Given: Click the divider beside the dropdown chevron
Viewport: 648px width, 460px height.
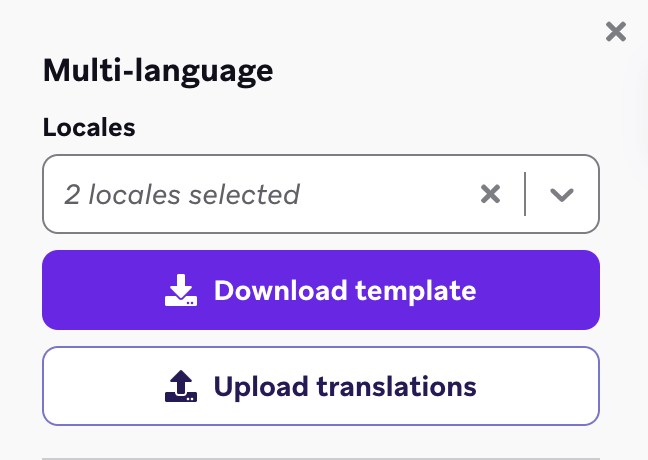Looking at the screenshot, I should coord(525,194).
